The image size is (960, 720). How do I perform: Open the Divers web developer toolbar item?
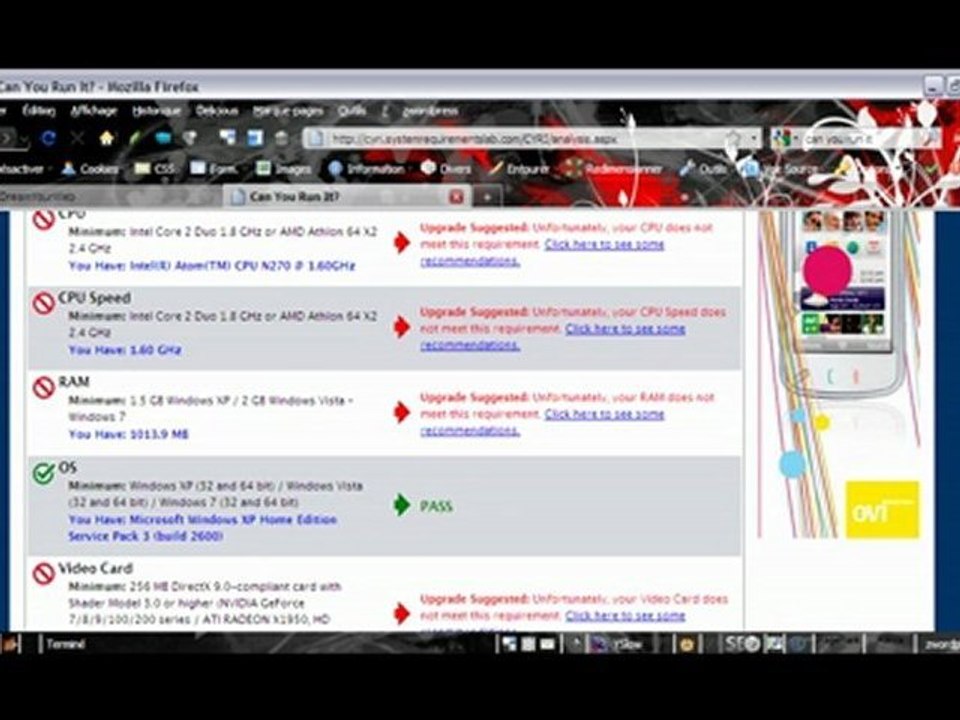coord(446,168)
